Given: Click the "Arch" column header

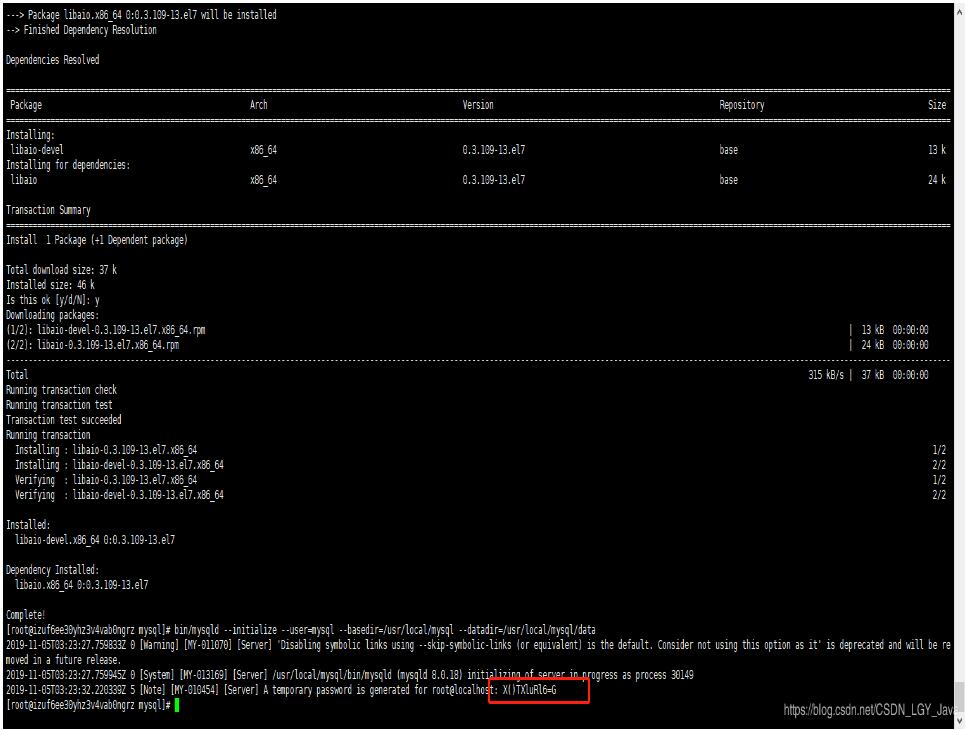Looking at the screenshot, I should (x=258, y=104).
